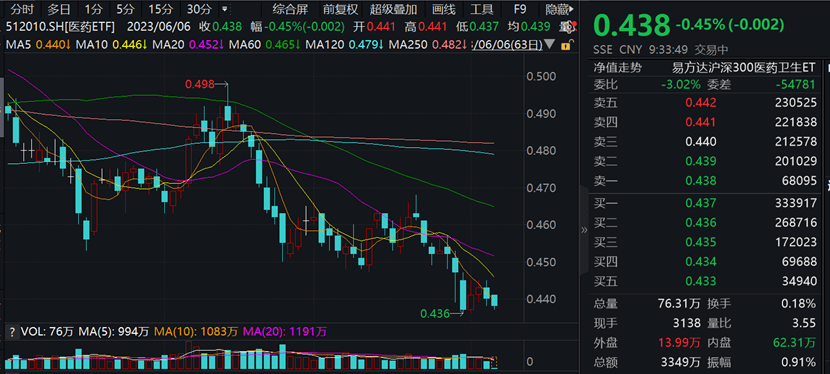The image size is (830, 374).
Task: Click the VOL: 76万 volume label
Action: click(47, 332)
